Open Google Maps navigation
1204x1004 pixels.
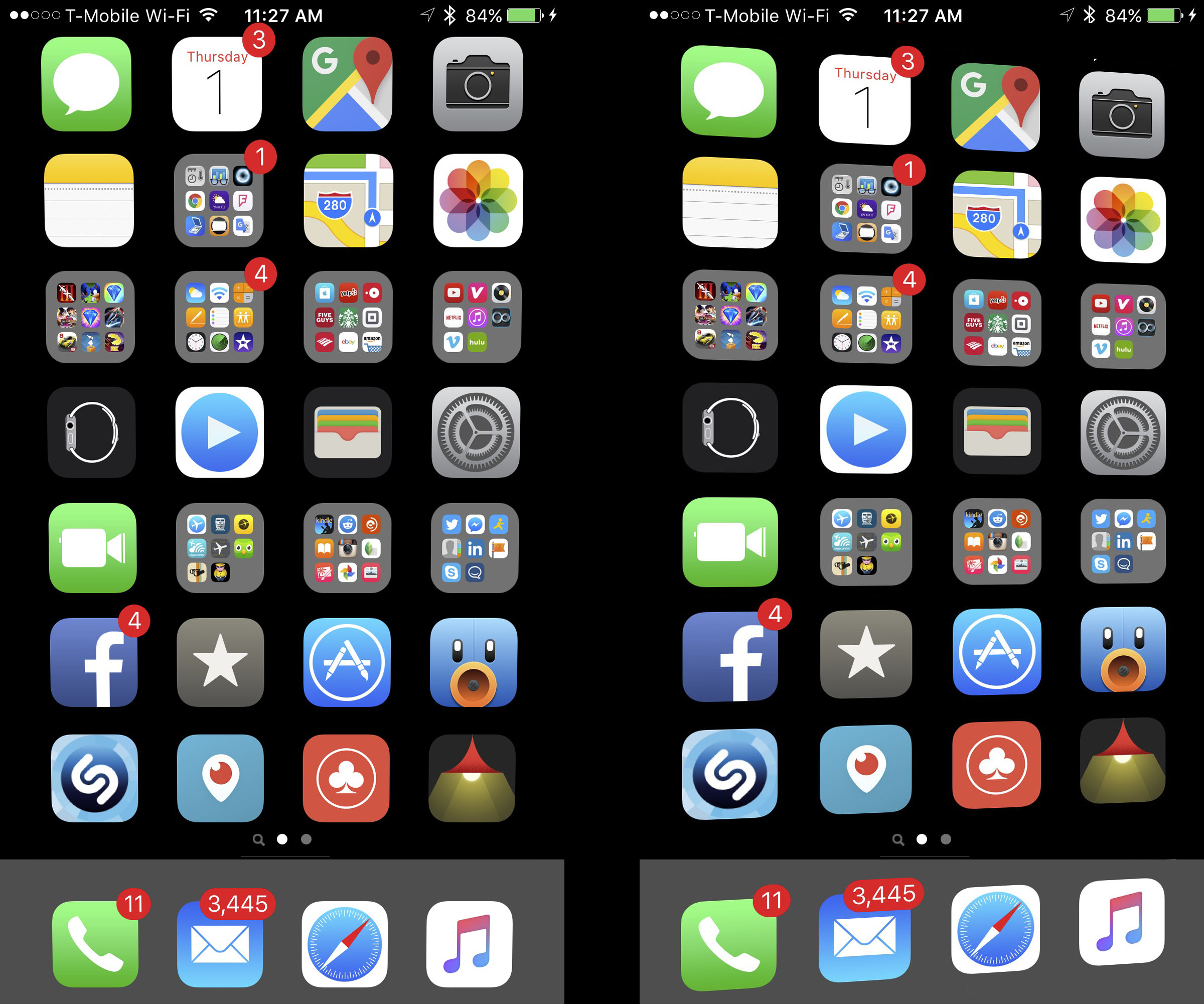[x=345, y=91]
